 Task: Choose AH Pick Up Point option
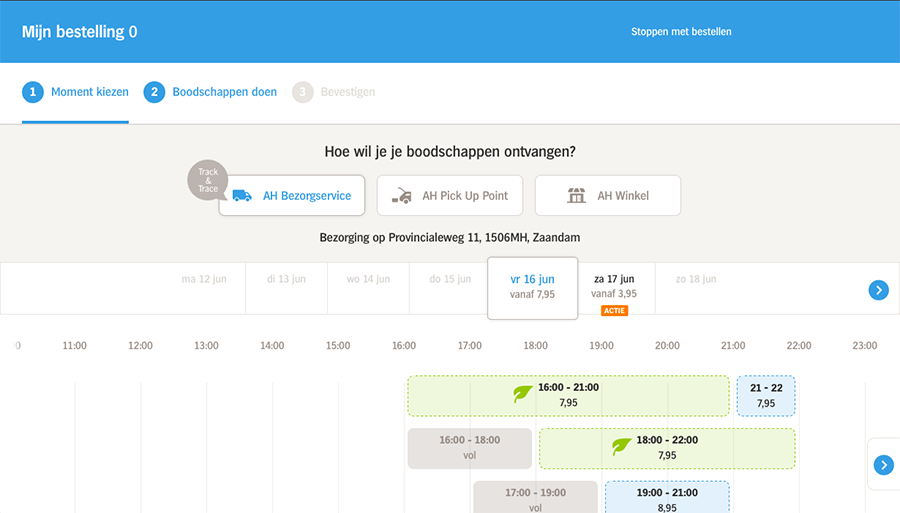450,196
